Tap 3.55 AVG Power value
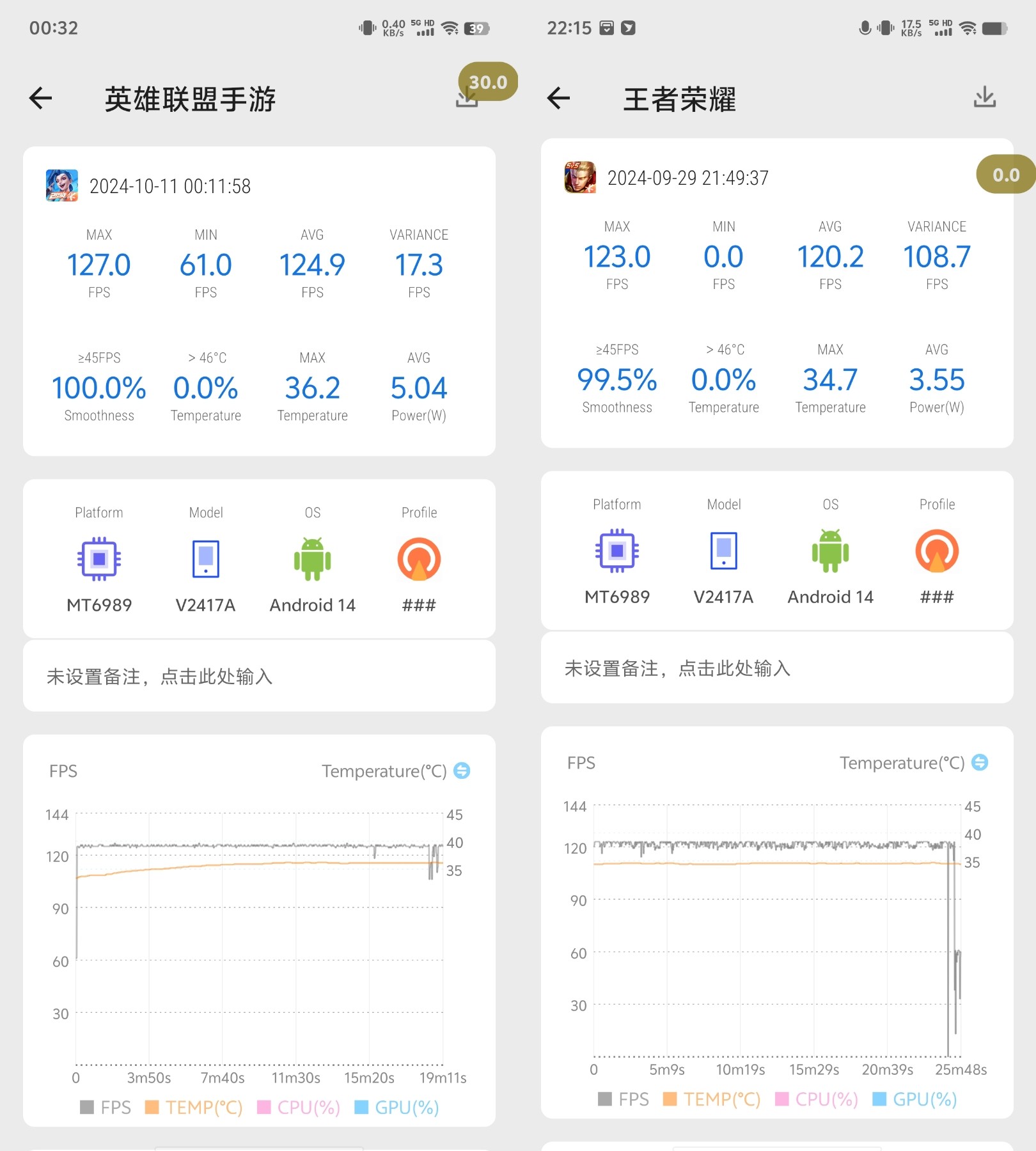Screen dimensions: 1036x1151 coord(937,380)
